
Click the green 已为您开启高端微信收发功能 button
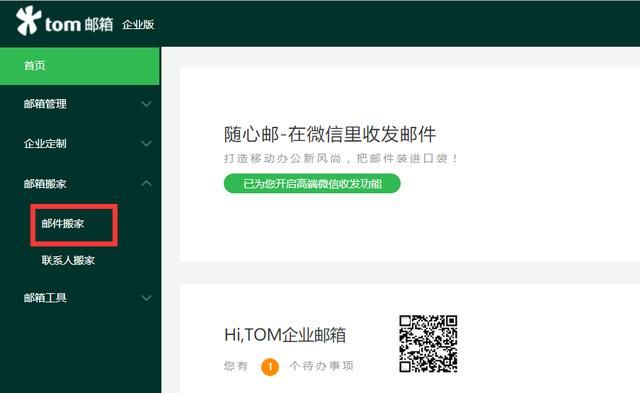tap(312, 184)
